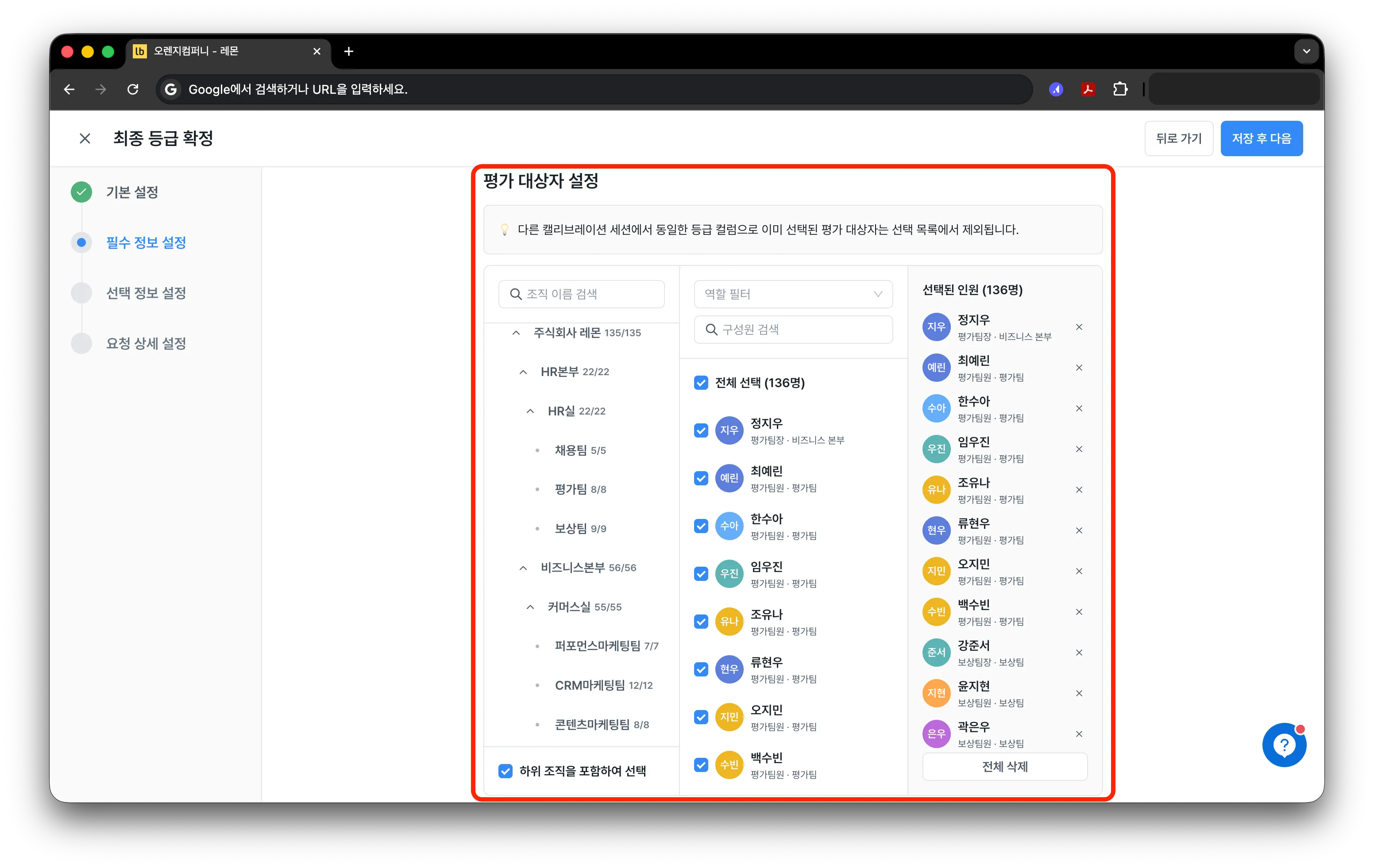1374x868 pixels.
Task: Click the 전체 삭제 button
Action: point(1004,767)
